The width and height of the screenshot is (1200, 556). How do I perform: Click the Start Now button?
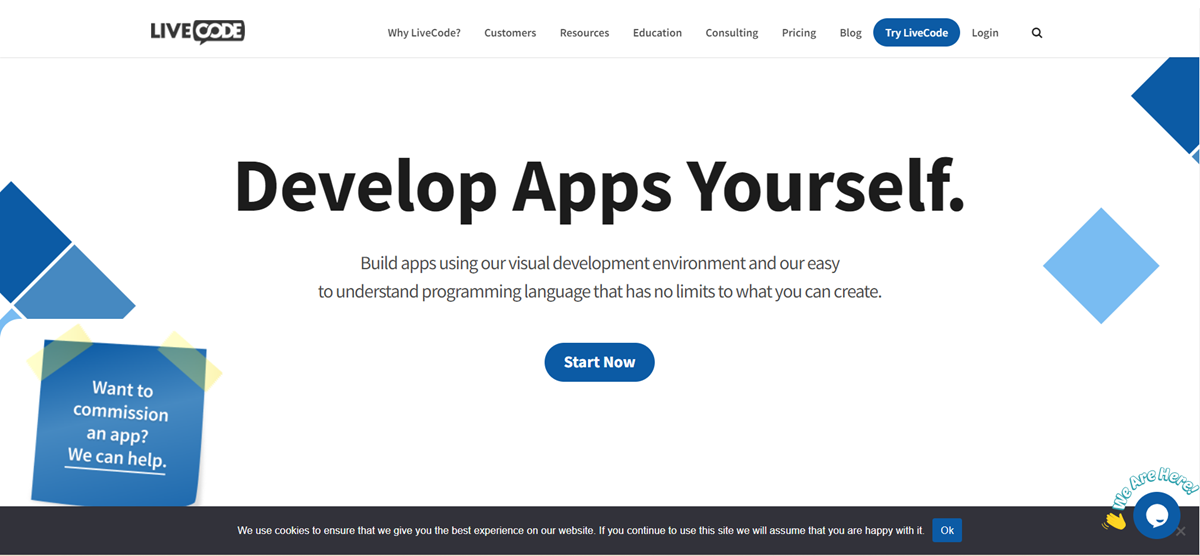coord(599,362)
